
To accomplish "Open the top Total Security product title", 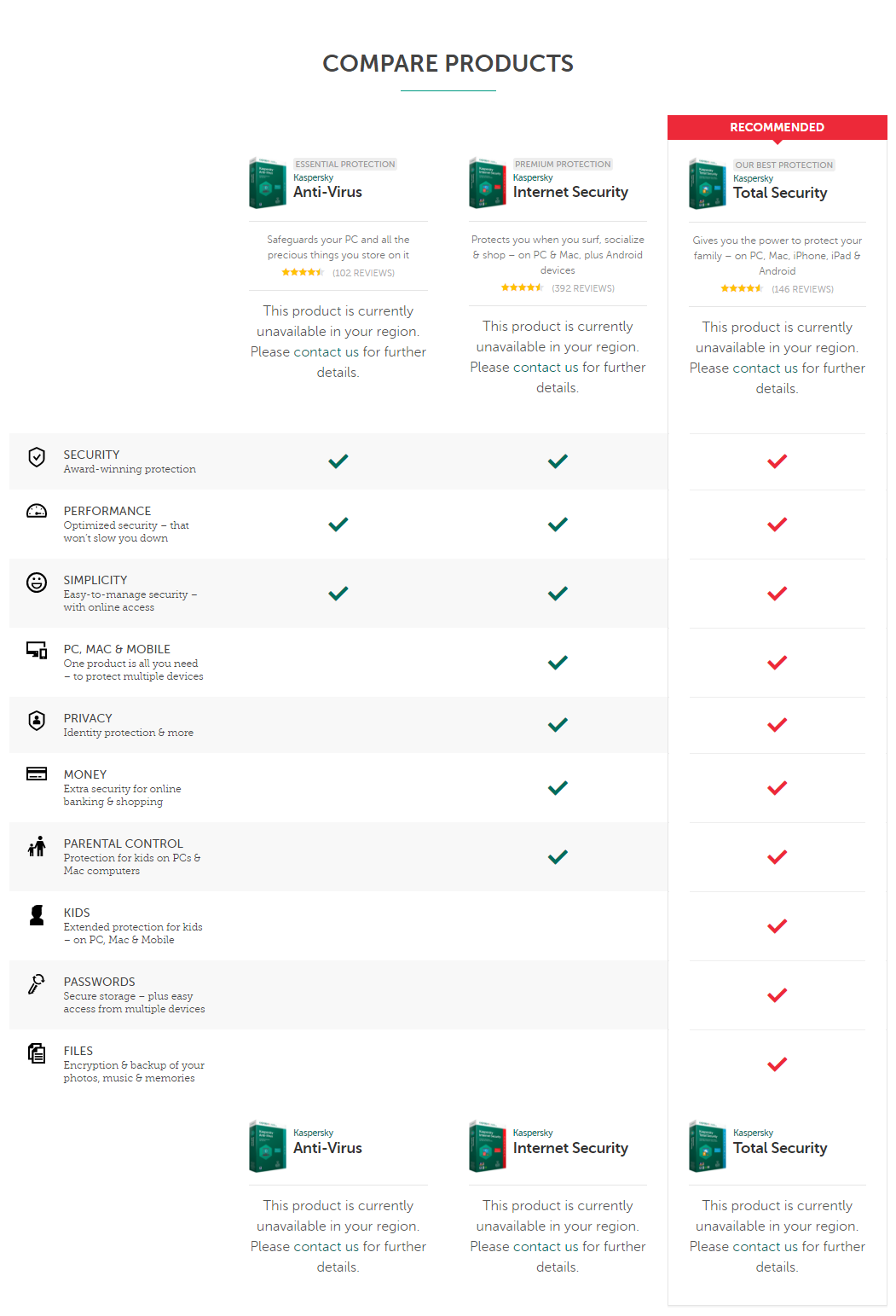I will tap(780, 194).
